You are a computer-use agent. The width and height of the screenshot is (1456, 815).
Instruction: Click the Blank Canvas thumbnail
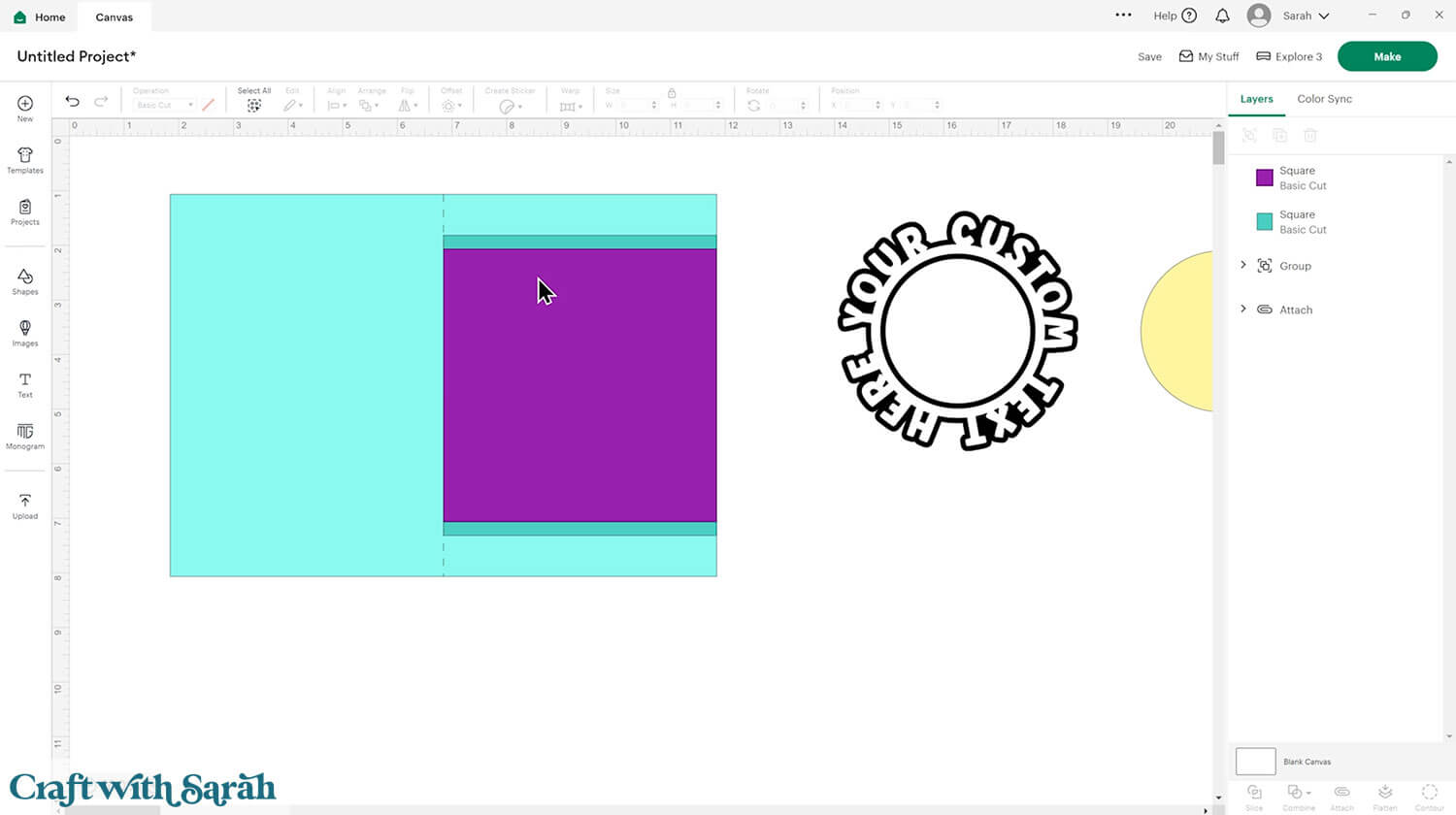pos(1255,762)
